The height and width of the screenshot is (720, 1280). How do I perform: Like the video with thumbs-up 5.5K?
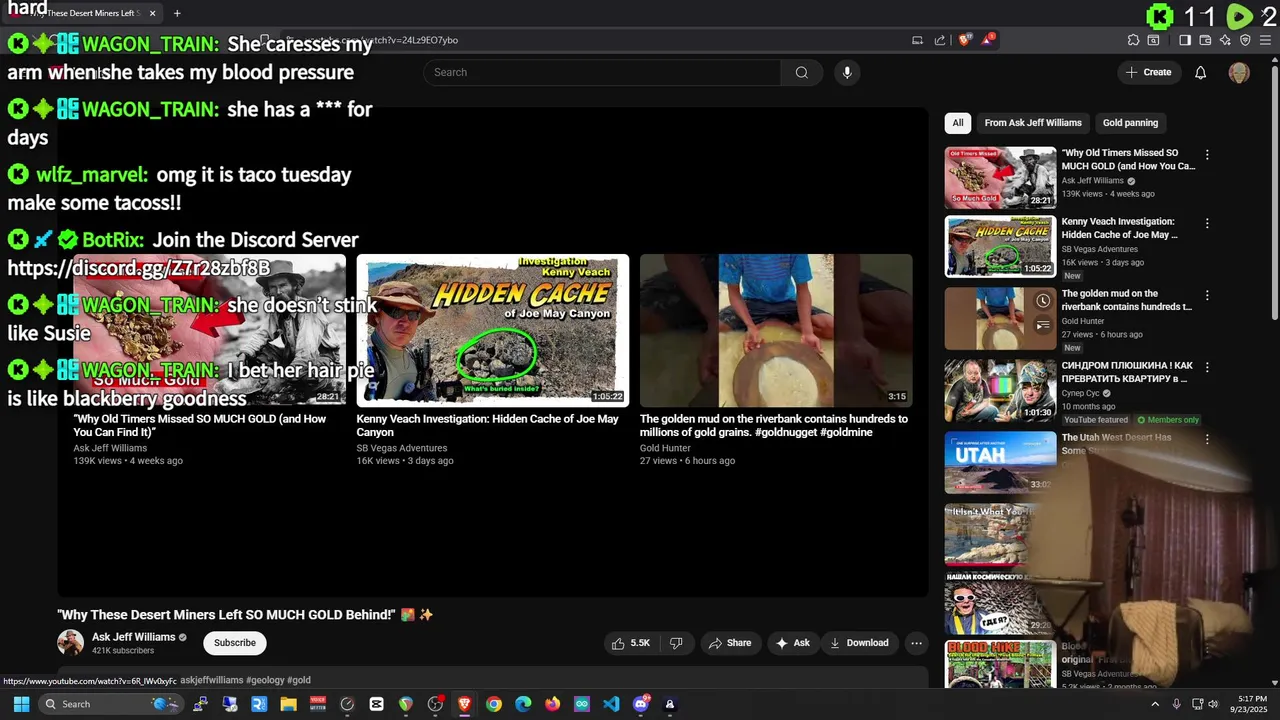tap(632, 643)
